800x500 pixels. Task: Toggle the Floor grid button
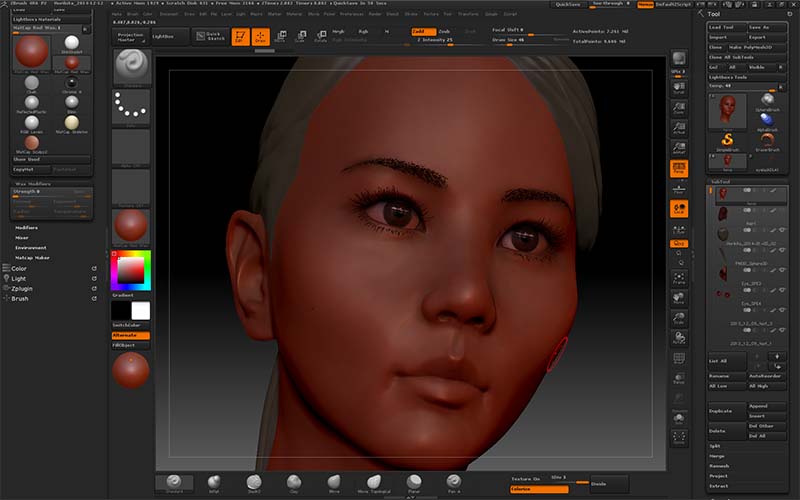(679, 189)
